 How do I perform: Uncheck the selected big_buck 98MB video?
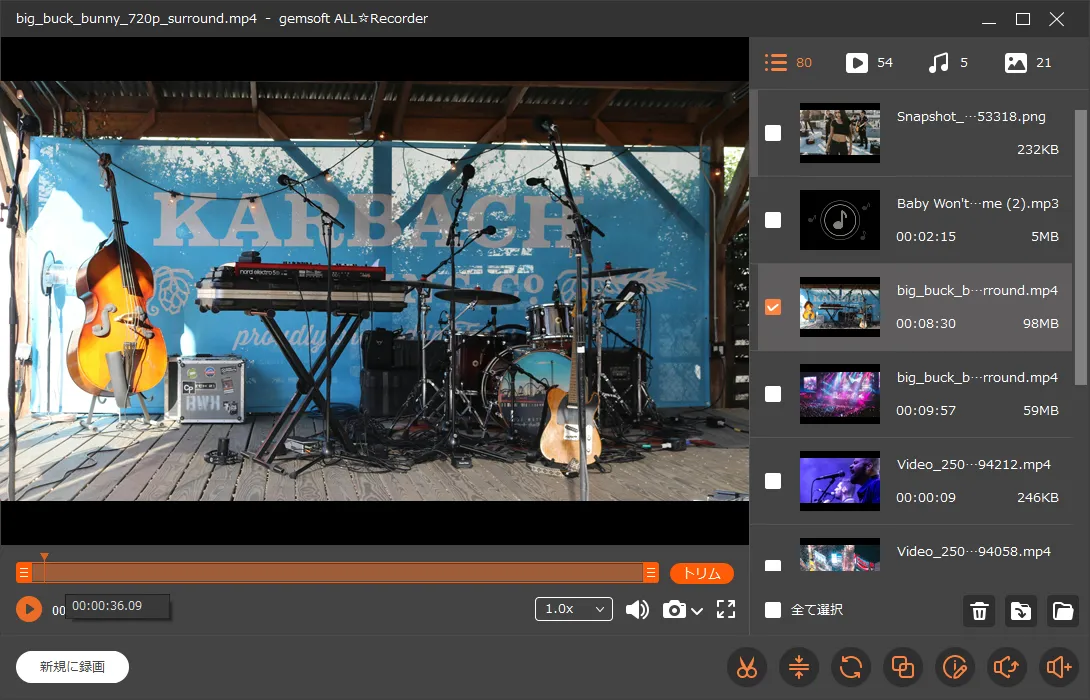coord(773,307)
